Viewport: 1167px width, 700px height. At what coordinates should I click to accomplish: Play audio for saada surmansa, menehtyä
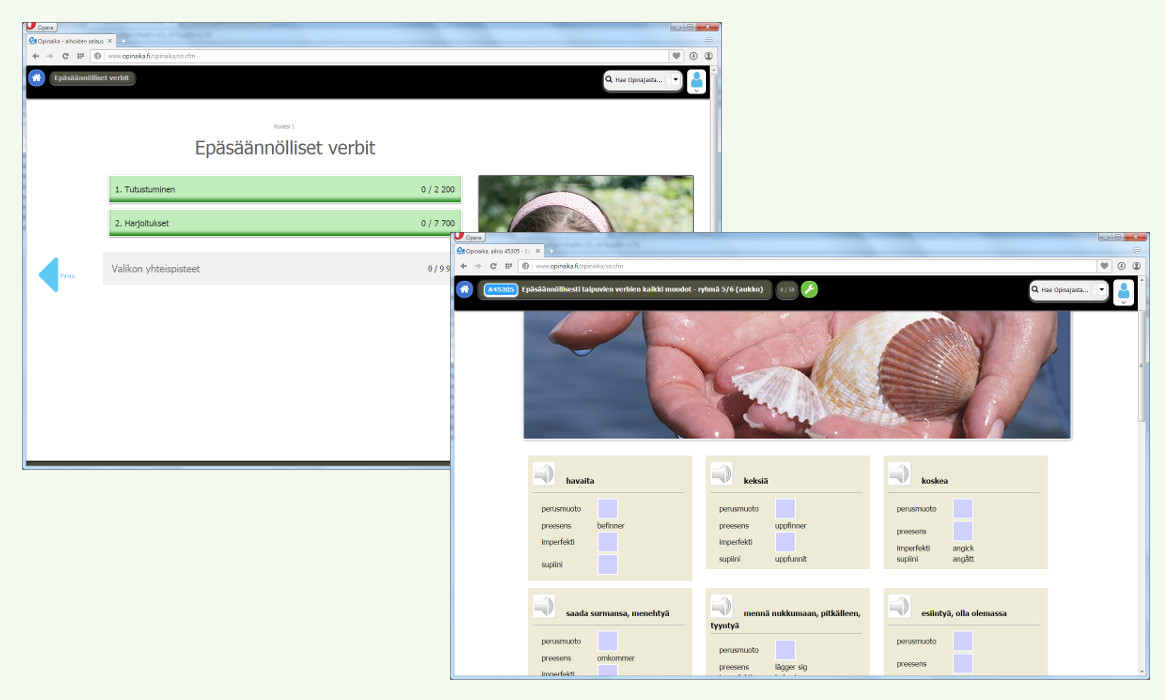(x=544, y=607)
